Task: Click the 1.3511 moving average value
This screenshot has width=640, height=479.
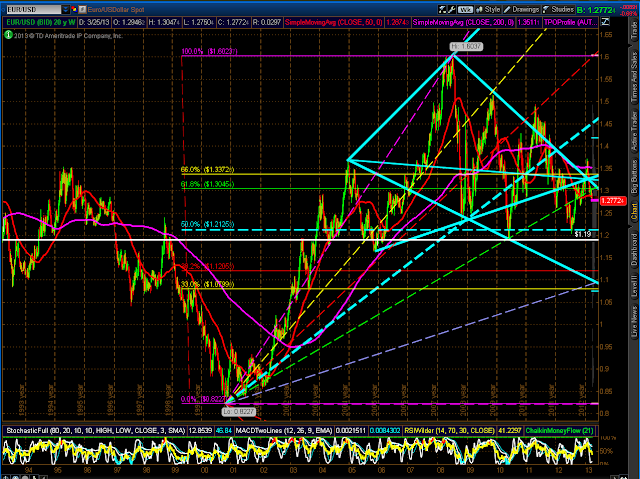Action: pyautogui.click(x=529, y=22)
